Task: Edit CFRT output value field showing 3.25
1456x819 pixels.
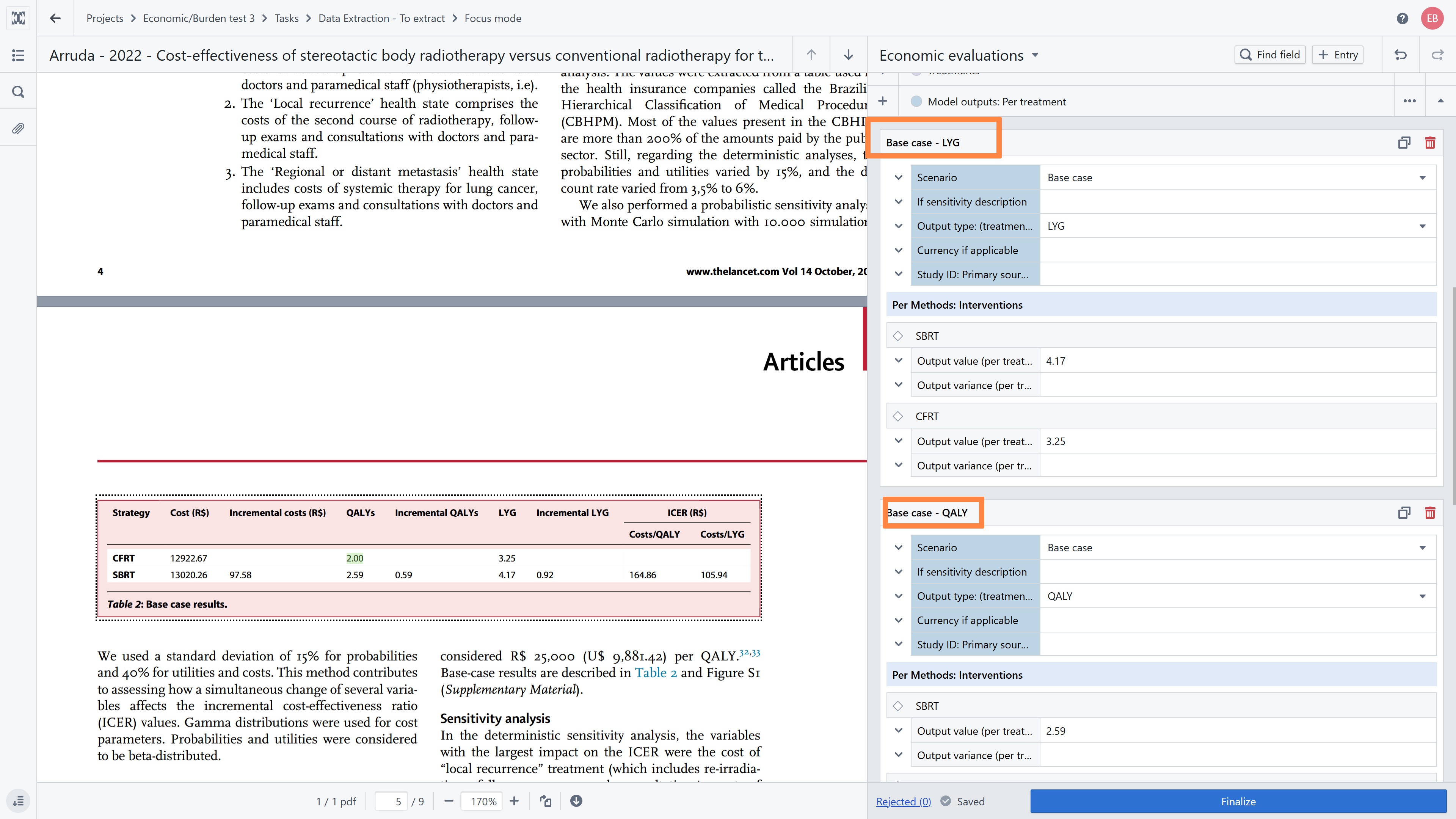Action: [1238, 441]
